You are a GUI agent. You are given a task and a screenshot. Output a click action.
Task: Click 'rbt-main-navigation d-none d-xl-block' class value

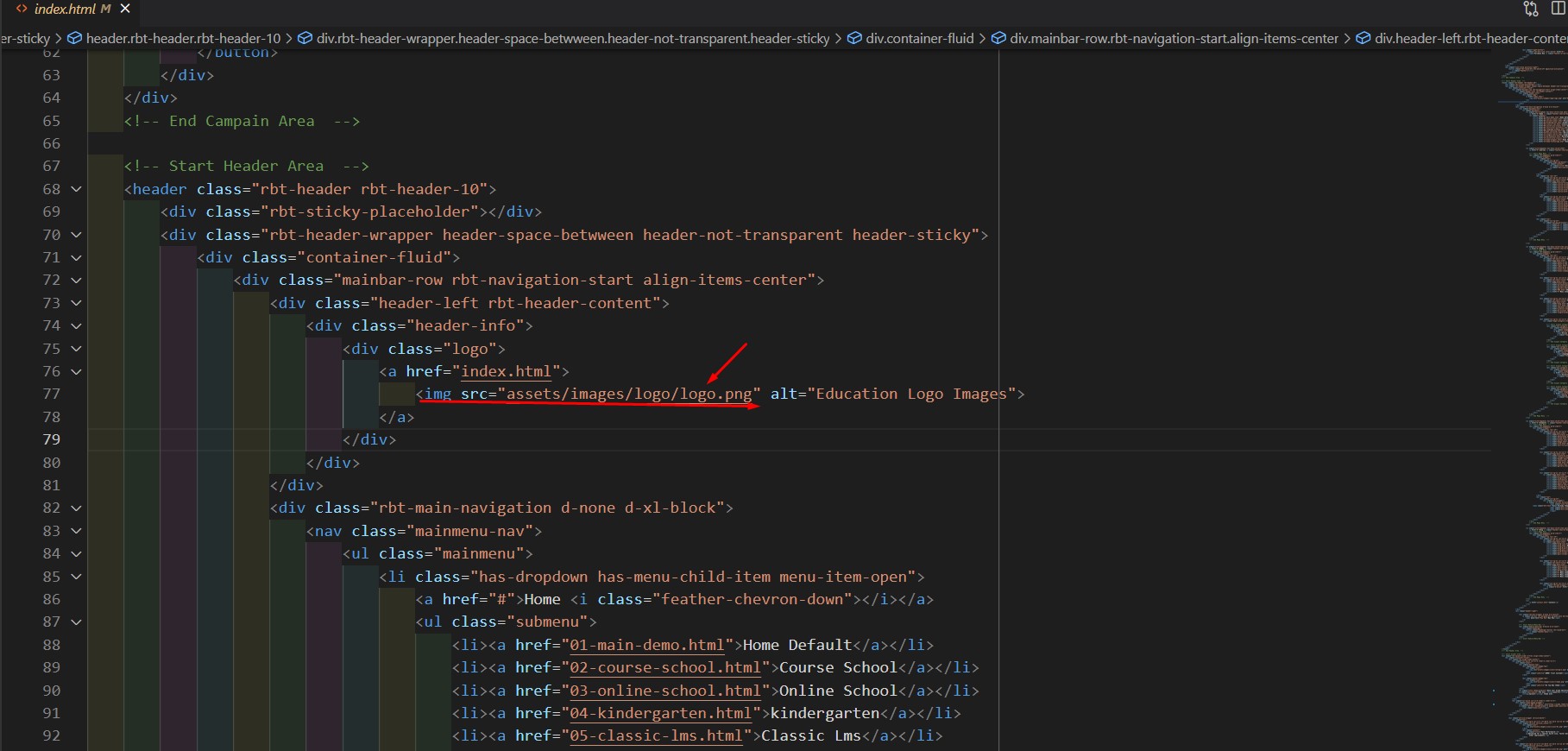coord(547,508)
